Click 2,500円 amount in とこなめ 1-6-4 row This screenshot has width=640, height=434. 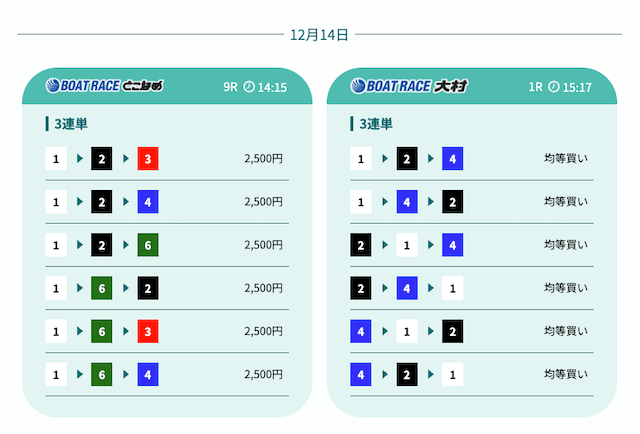(x=264, y=374)
